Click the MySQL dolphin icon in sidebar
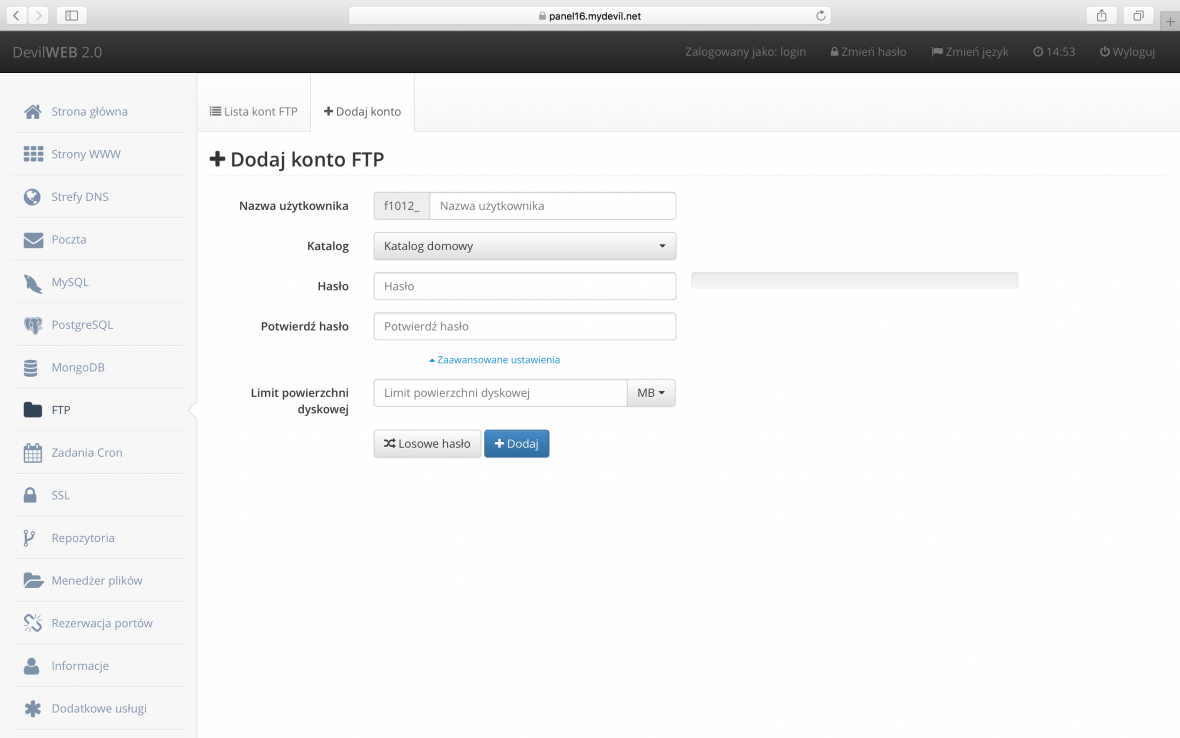Viewport: 1180px width, 738px height. point(33,283)
